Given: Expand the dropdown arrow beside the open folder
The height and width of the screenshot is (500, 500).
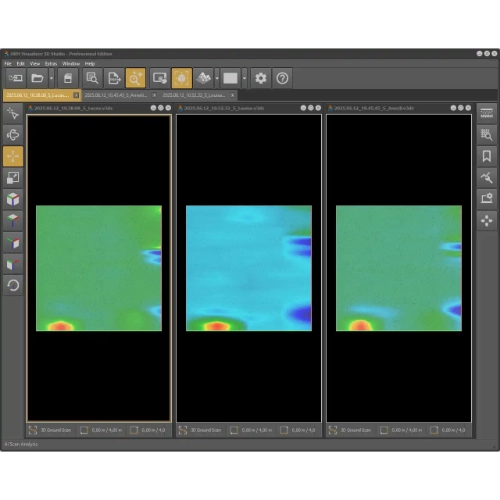Looking at the screenshot, I should 51,78.
